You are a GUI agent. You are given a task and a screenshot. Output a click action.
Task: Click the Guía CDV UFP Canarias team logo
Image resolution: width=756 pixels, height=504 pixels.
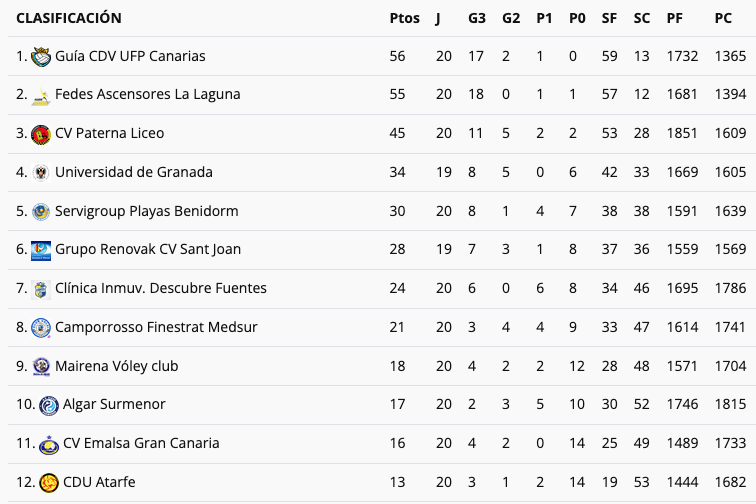point(41,56)
